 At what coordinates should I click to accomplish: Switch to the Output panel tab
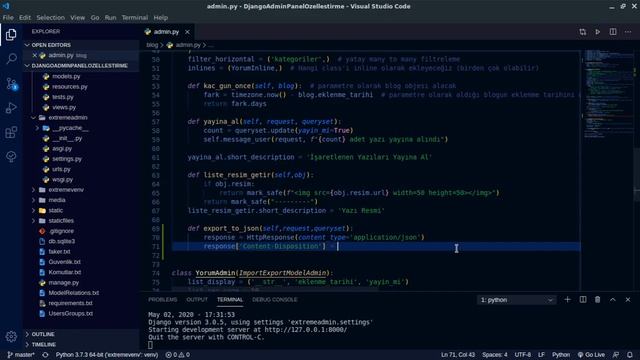click(197, 300)
